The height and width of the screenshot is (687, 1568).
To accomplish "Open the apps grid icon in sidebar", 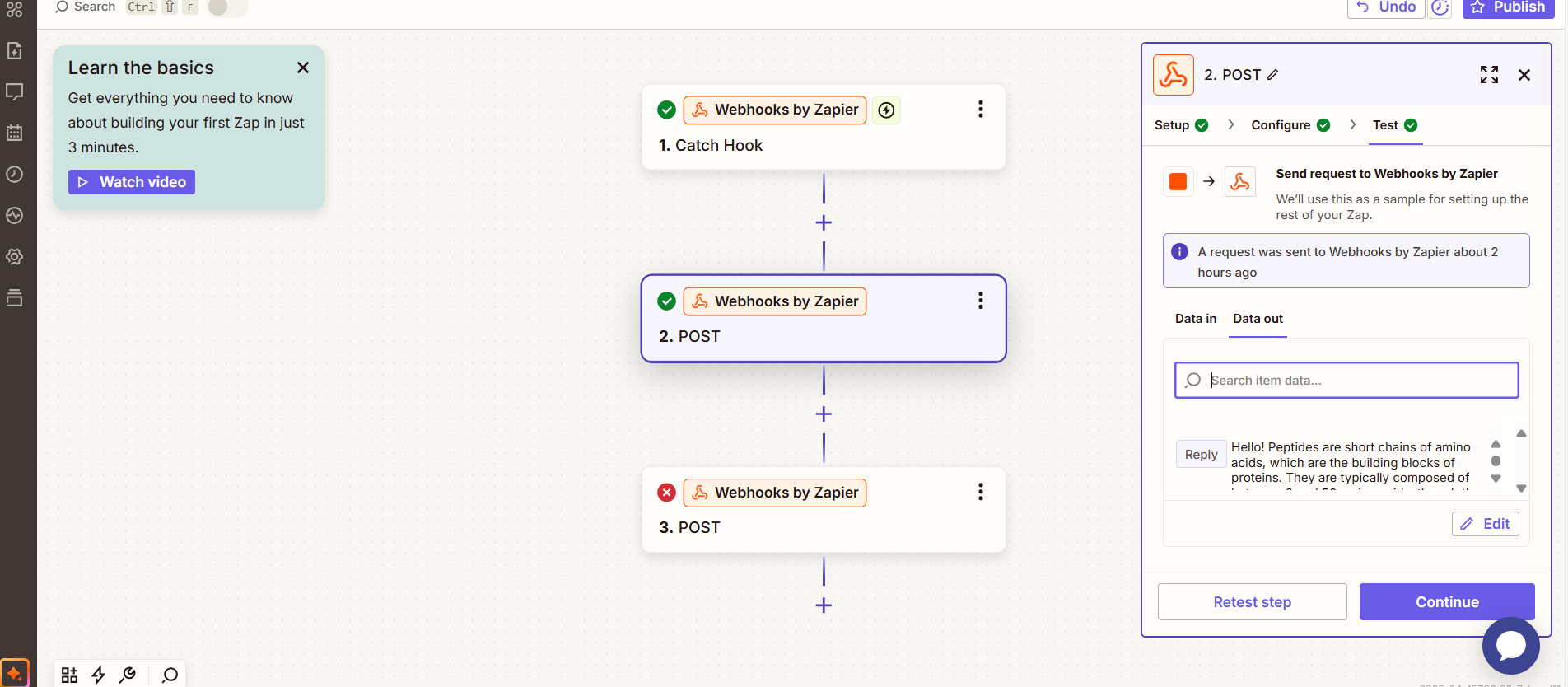I will point(15,10).
